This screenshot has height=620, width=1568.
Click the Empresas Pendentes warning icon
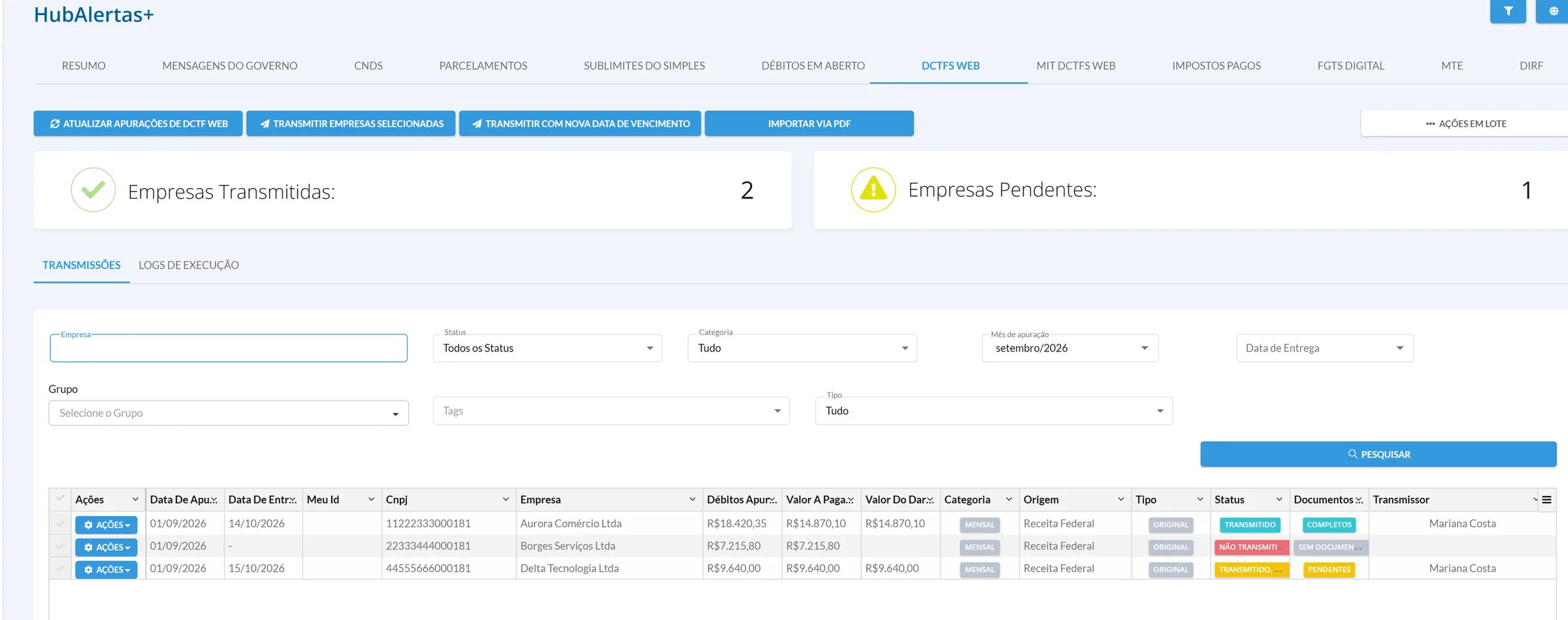[874, 190]
